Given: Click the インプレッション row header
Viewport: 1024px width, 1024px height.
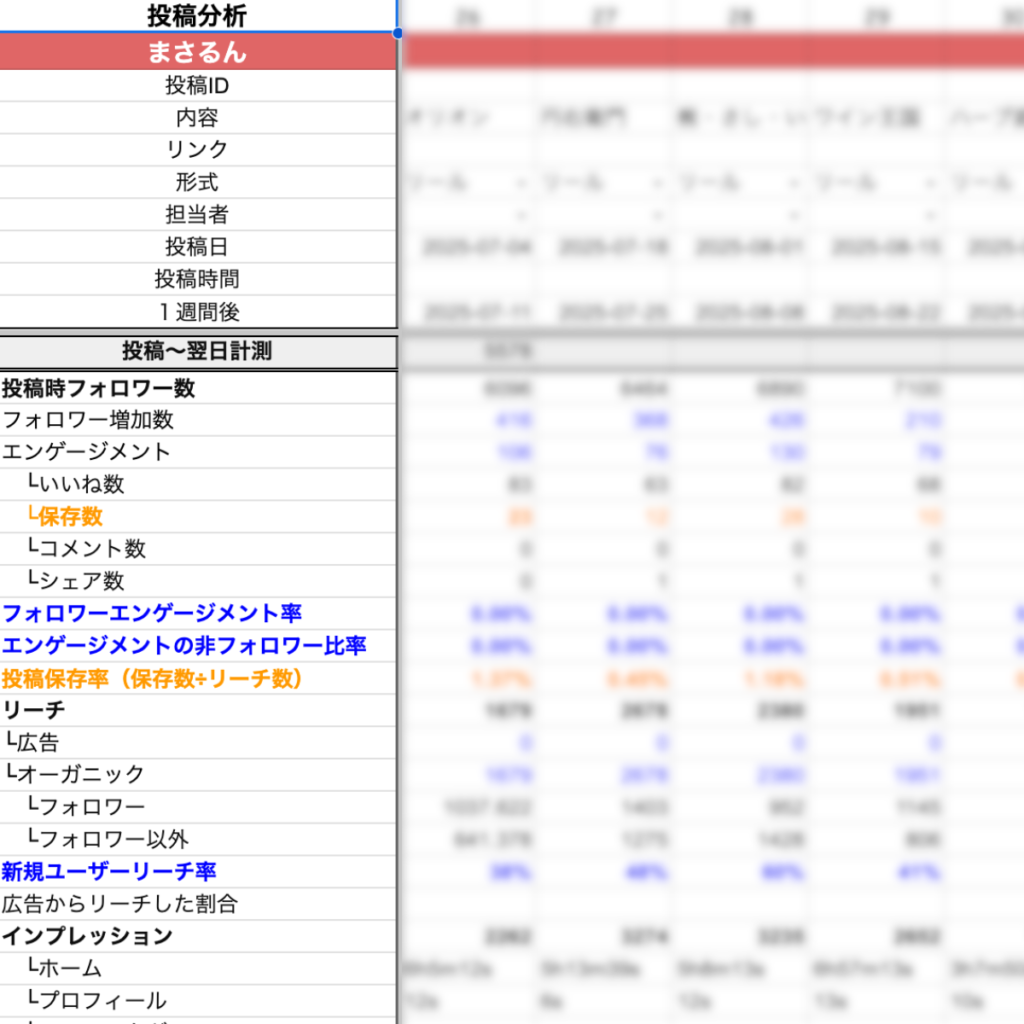Looking at the screenshot, I should pos(87,936).
